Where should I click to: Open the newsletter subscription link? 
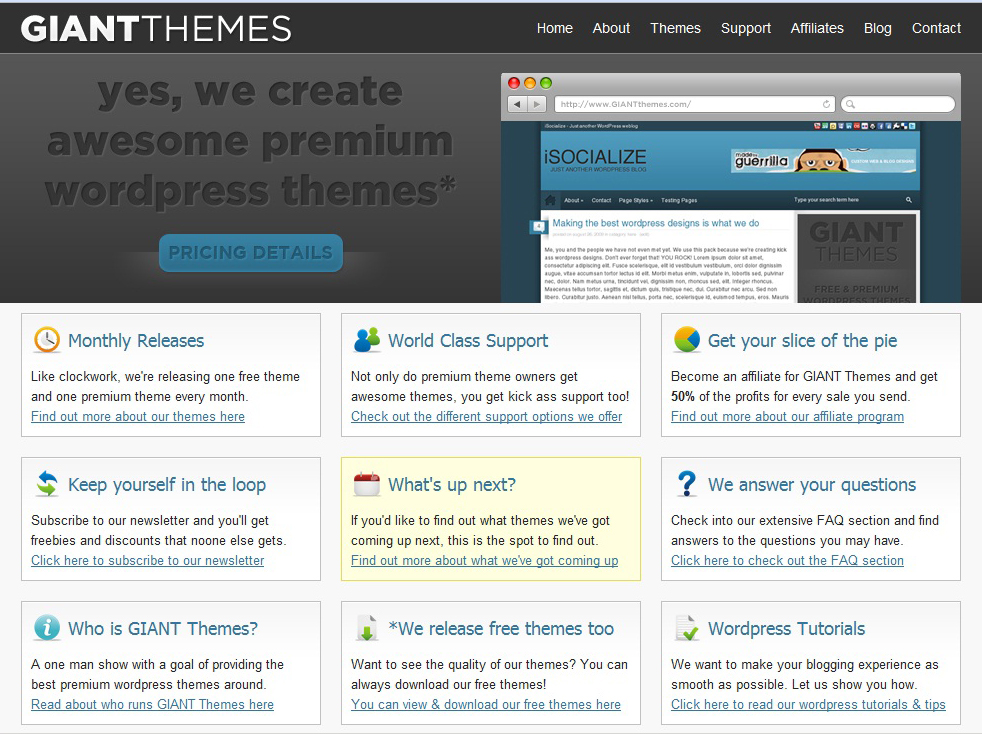[x=148, y=561]
